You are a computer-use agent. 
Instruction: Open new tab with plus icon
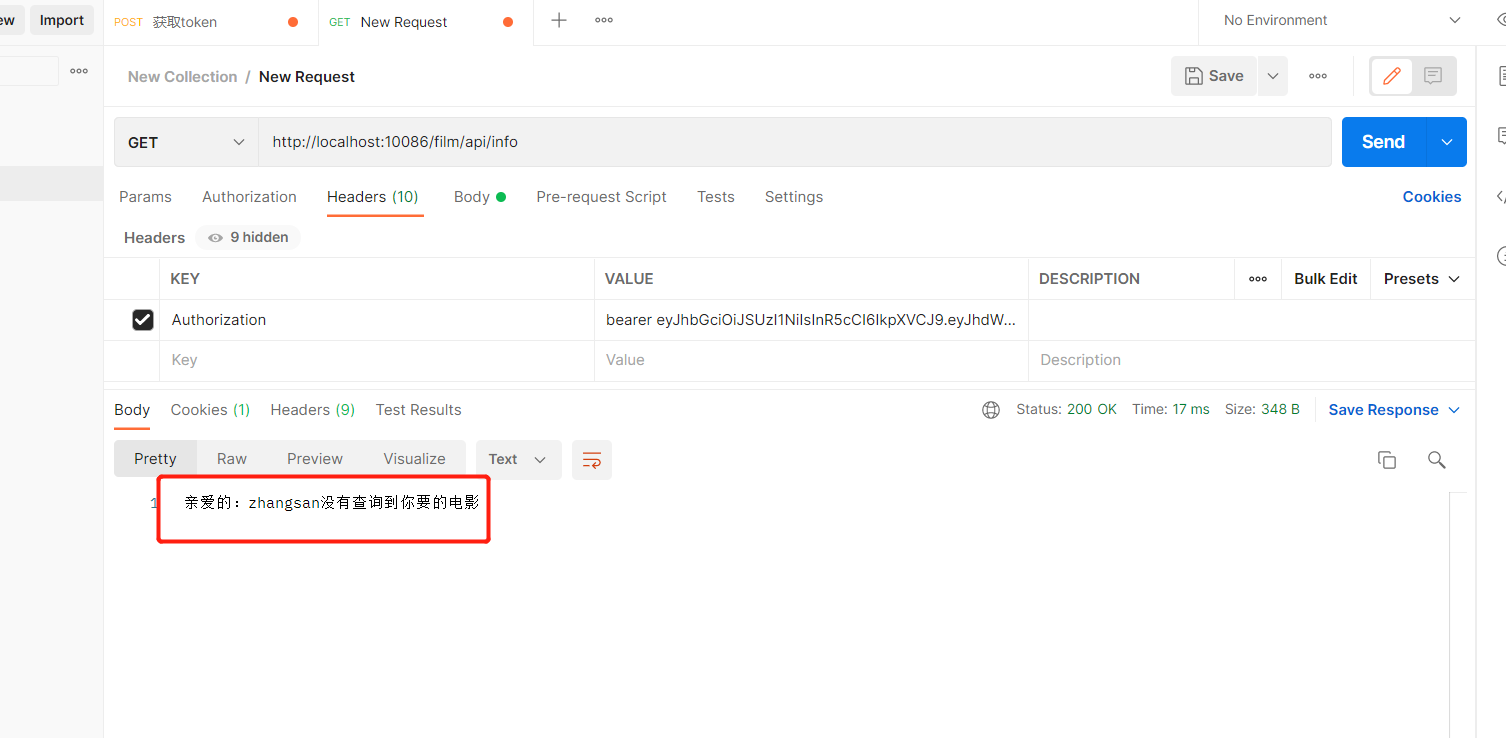point(559,20)
